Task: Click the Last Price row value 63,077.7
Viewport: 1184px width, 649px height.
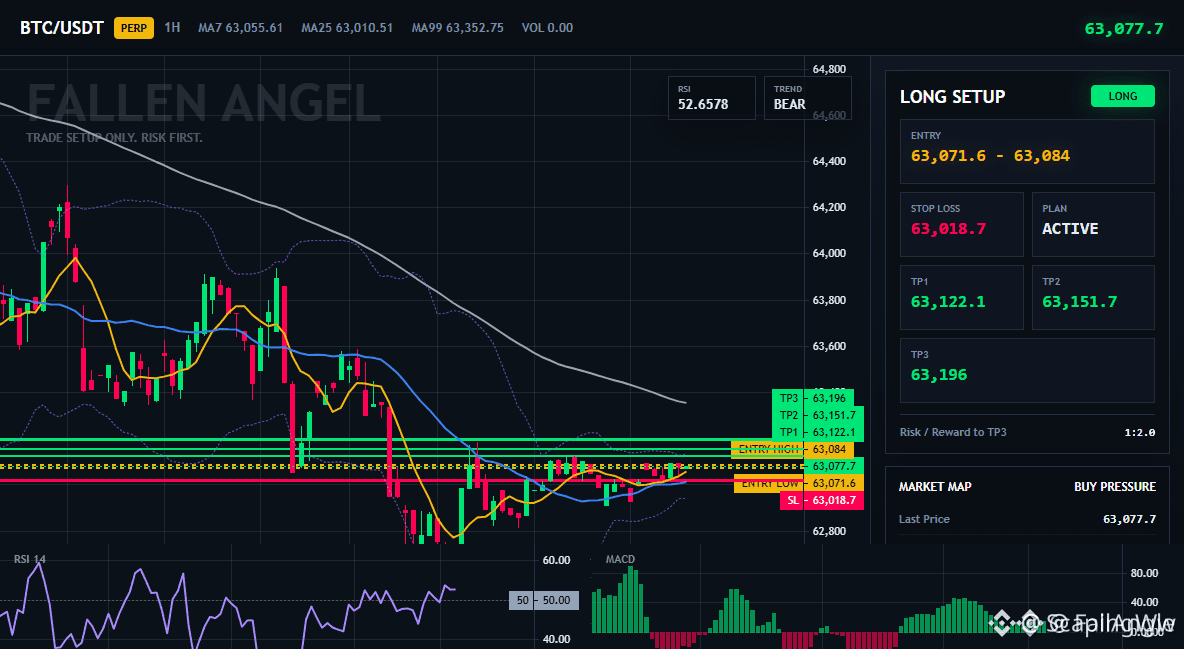Action: click(x=1129, y=519)
